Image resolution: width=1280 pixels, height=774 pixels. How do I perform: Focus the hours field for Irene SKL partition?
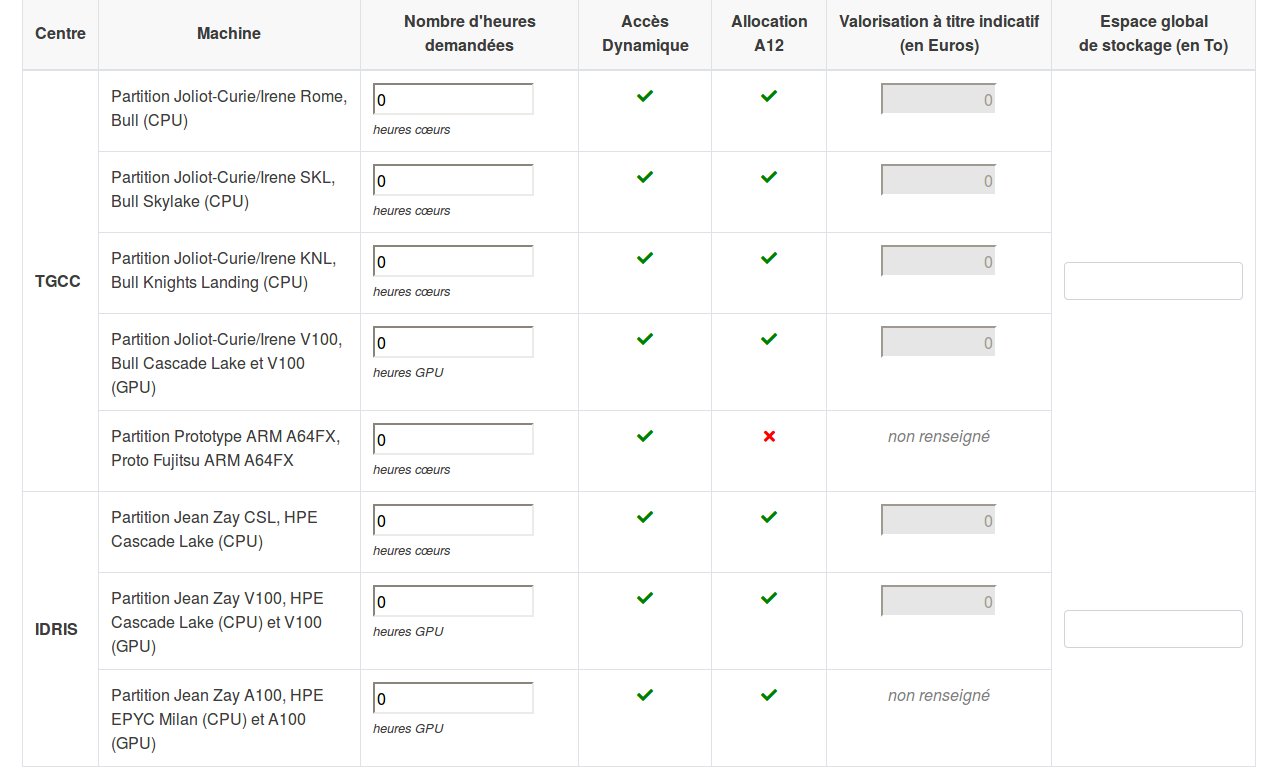pyautogui.click(x=453, y=180)
